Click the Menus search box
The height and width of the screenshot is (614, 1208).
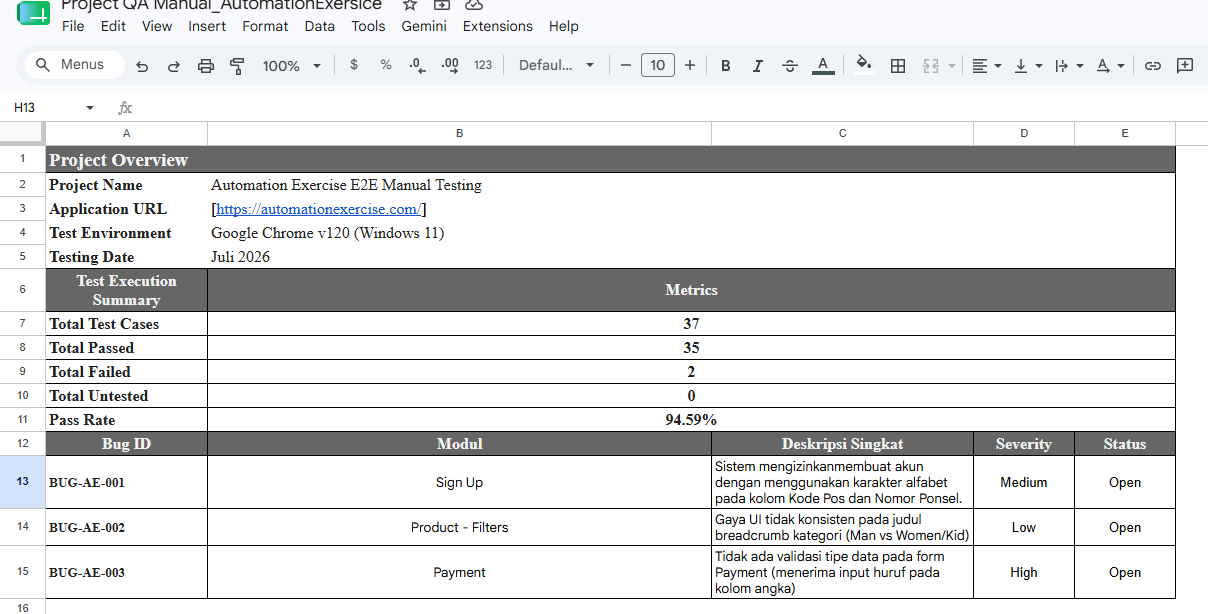point(75,65)
